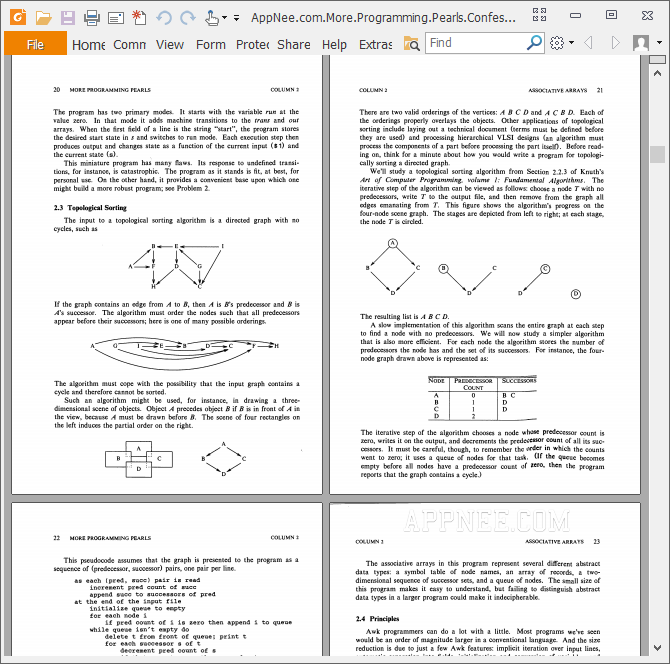Go to next search result arrow
This screenshot has height=664, width=670.
pyautogui.click(x=615, y=43)
